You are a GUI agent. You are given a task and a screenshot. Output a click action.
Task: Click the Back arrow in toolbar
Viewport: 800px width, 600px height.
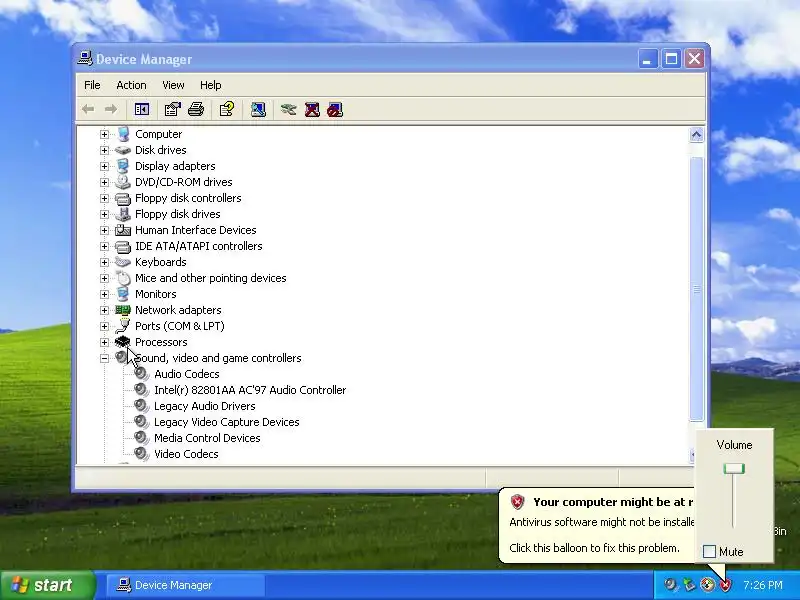pos(88,109)
